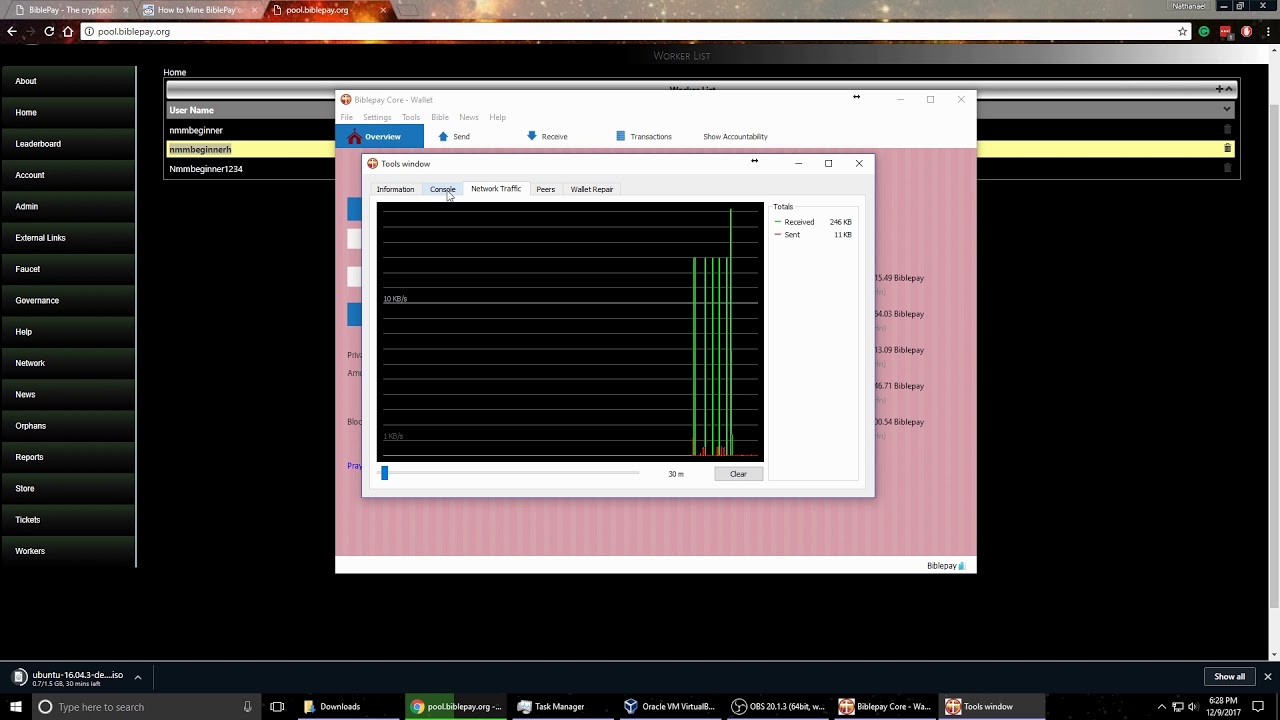
Task: Click the trash icon for Nmmbeginner1234
Action: pyautogui.click(x=1228, y=168)
